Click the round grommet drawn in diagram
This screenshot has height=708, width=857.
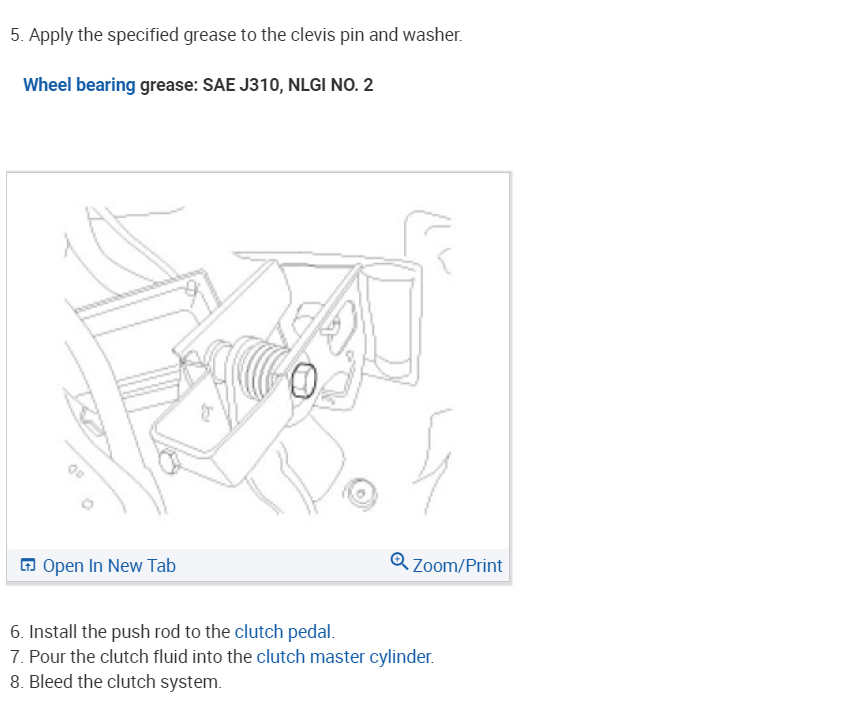point(360,494)
